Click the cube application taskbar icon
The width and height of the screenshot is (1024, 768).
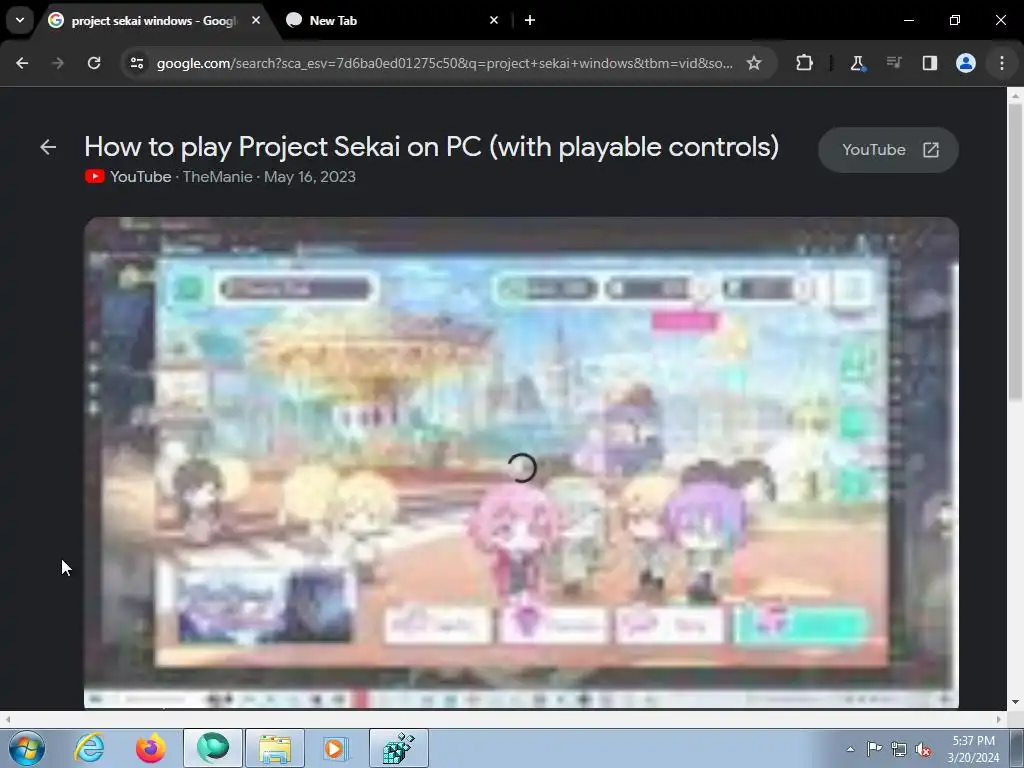coord(399,748)
